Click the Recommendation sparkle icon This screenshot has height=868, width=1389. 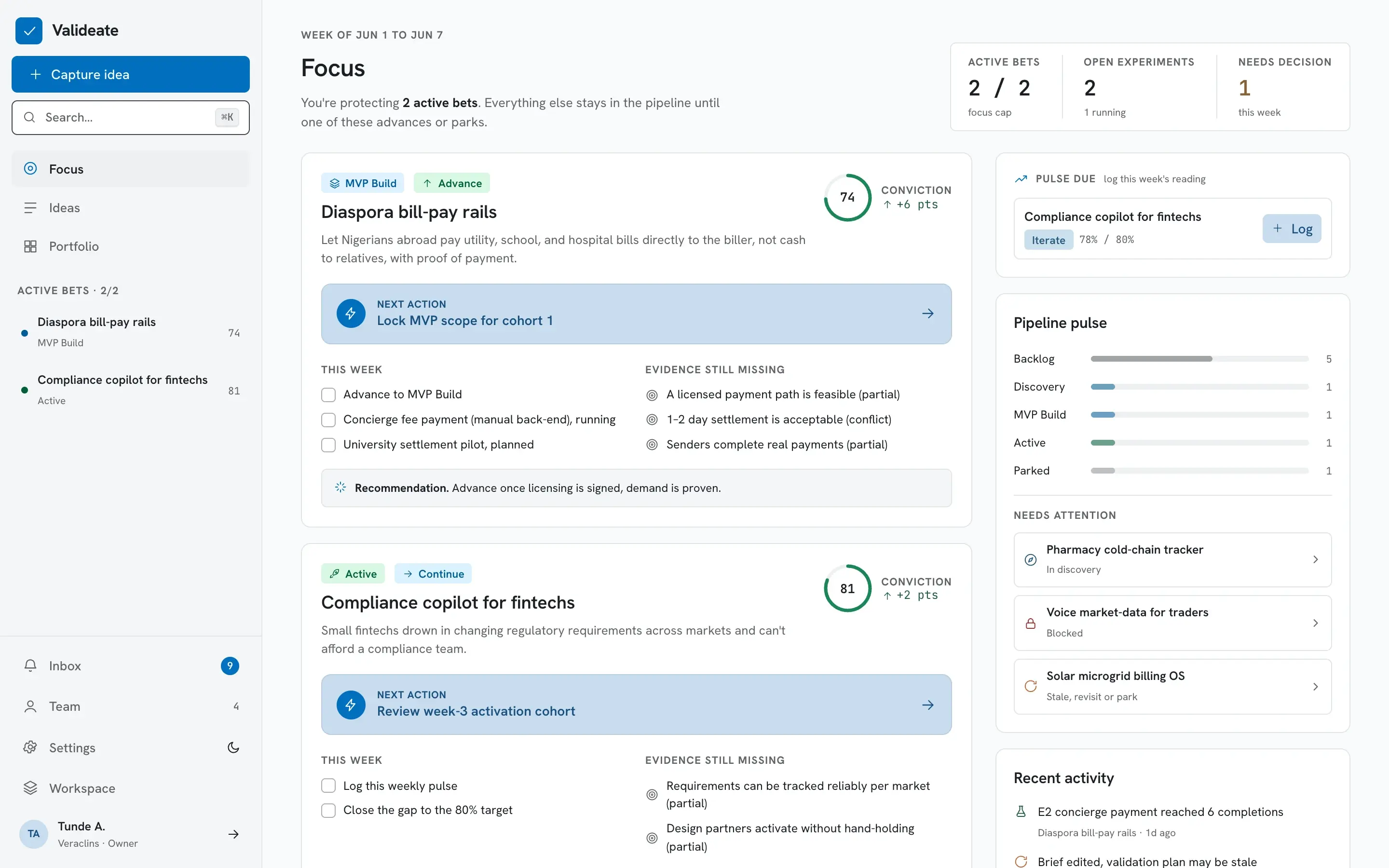pyautogui.click(x=340, y=488)
